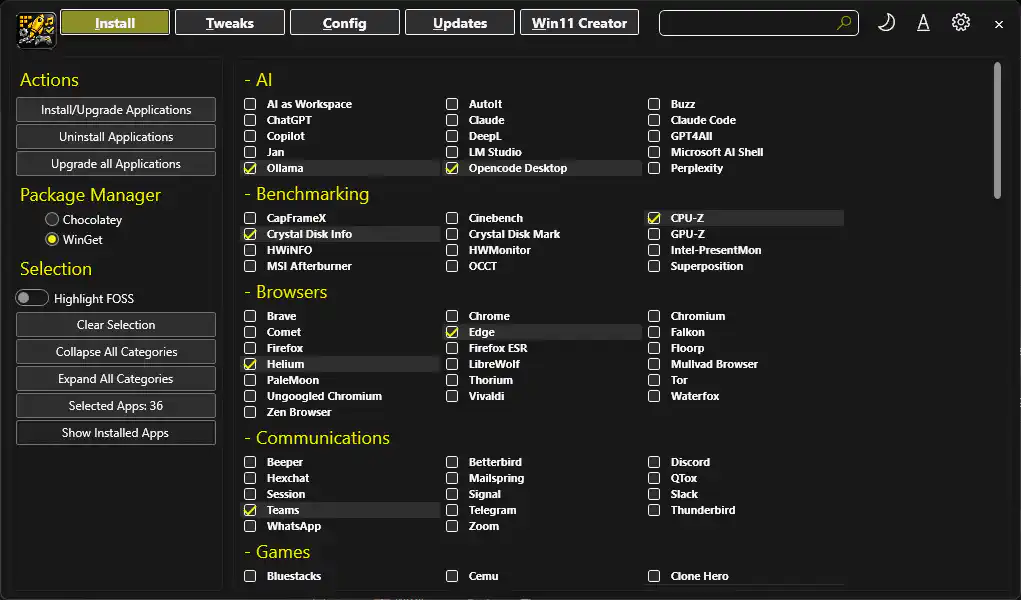
Task: Click Install/Upgrade Applications button
Action: coord(116,109)
